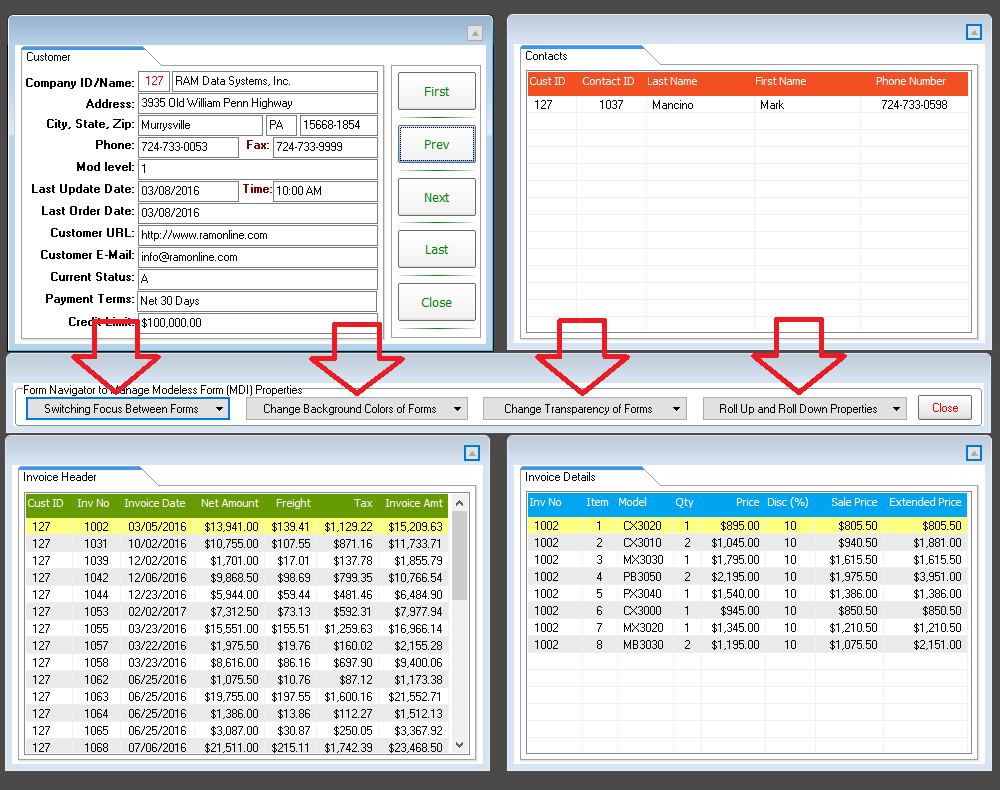Select the Customer tab
The height and width of the screenshot is (790, 1000).
pos(49,57)
